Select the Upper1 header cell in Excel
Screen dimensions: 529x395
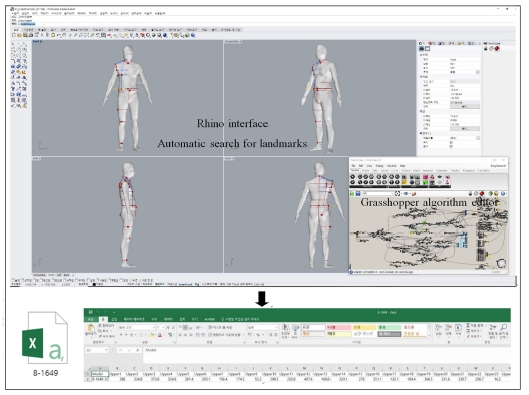pyautogui.click(x=117, y=374)
